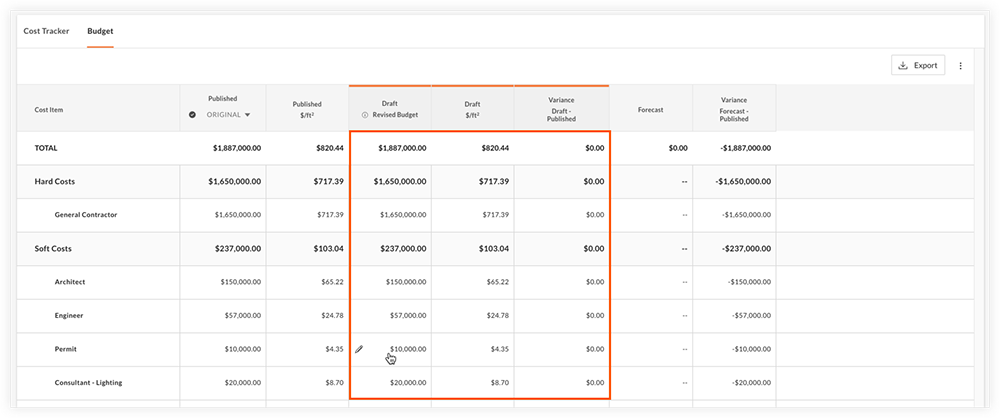Click the Draft $/ft² column header
The image size is (1000, 418).
coord(473,108)
